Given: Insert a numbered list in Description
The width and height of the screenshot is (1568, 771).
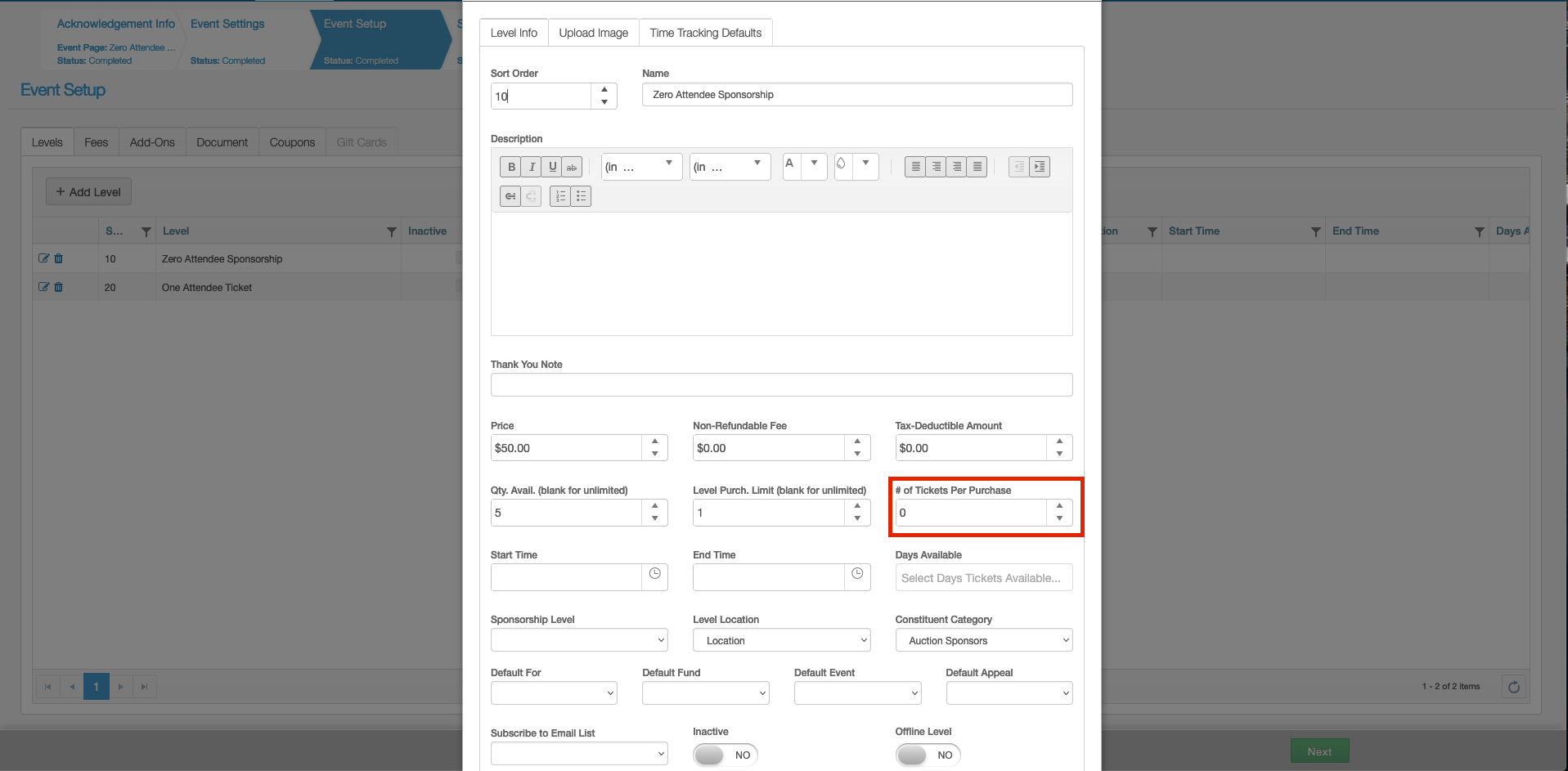Looking at the screenshot, I should [x=560, y=196].
